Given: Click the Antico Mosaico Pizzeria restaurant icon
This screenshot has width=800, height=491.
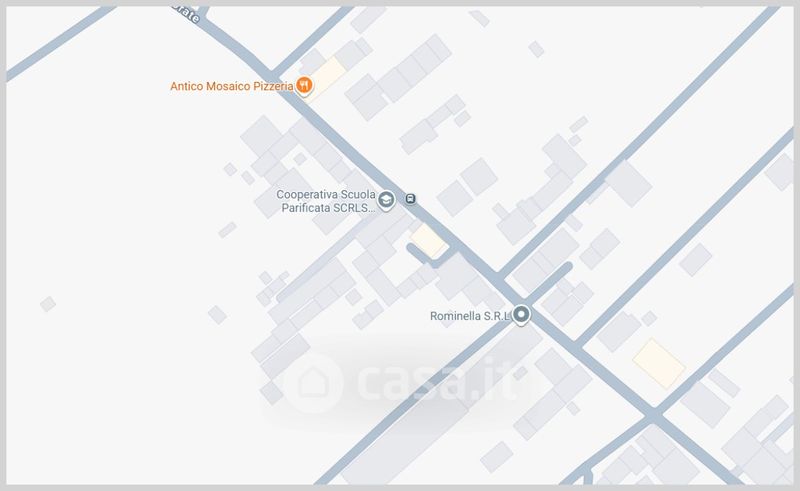Looking at the screenshot, I should click(304, 86).
